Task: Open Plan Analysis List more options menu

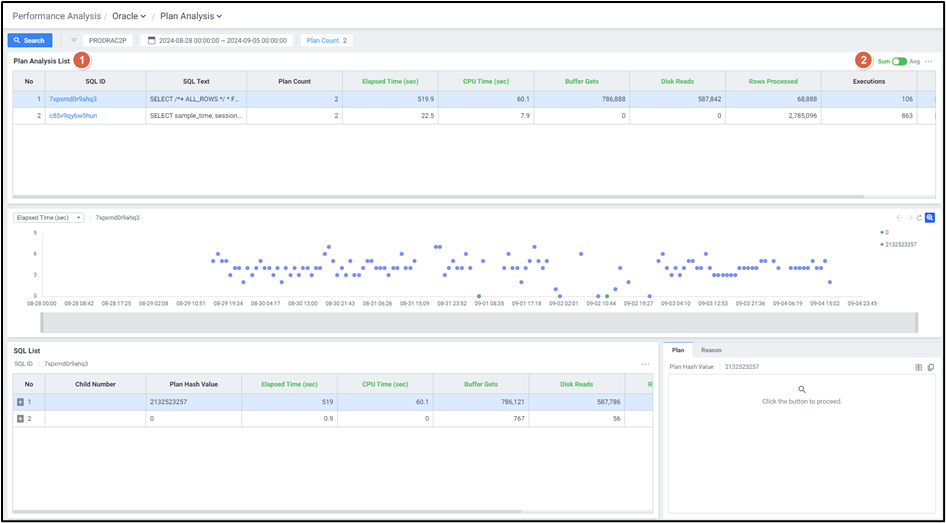Action: [x=928, y=61]
